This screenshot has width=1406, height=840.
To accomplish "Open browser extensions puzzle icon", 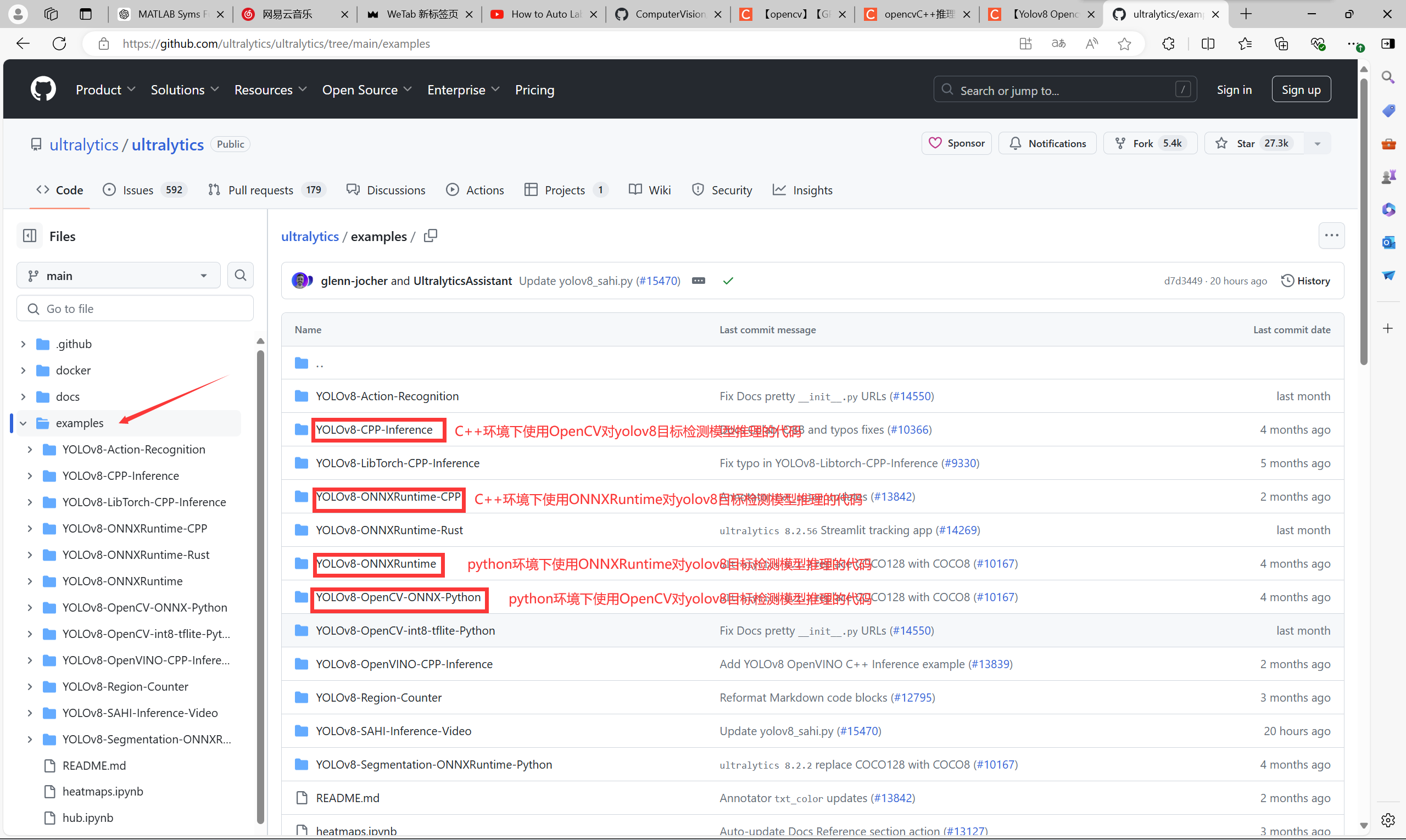I will click(1168, 43).
